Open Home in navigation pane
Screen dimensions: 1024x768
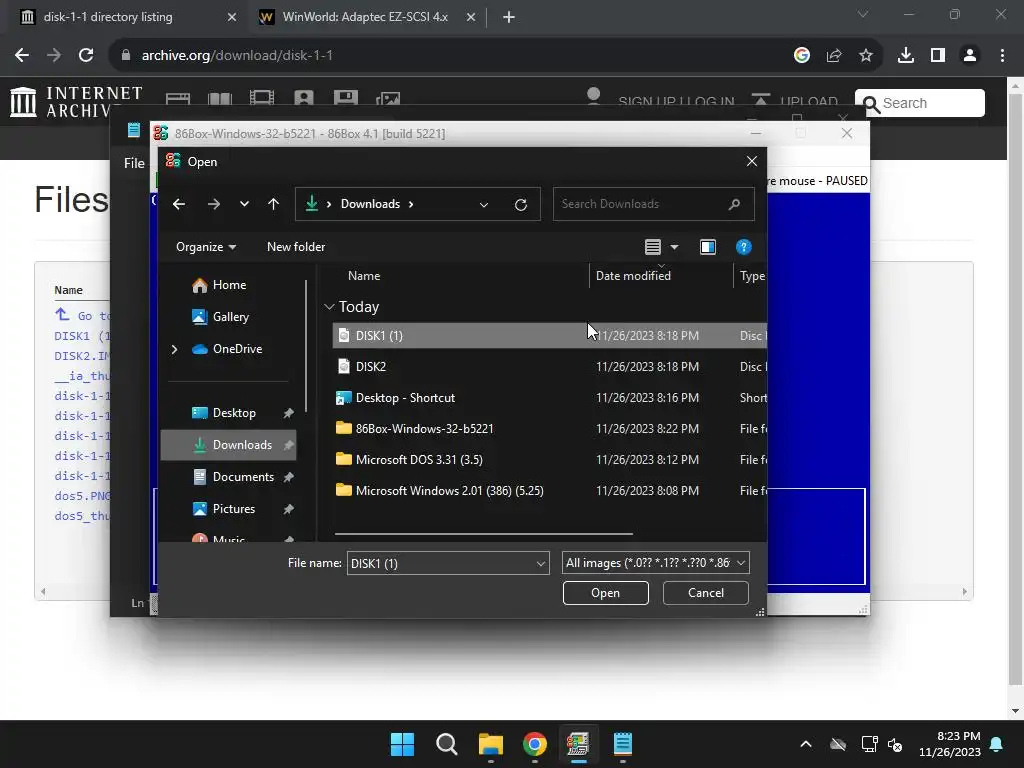pyautogui.click(x=219, y=285)
